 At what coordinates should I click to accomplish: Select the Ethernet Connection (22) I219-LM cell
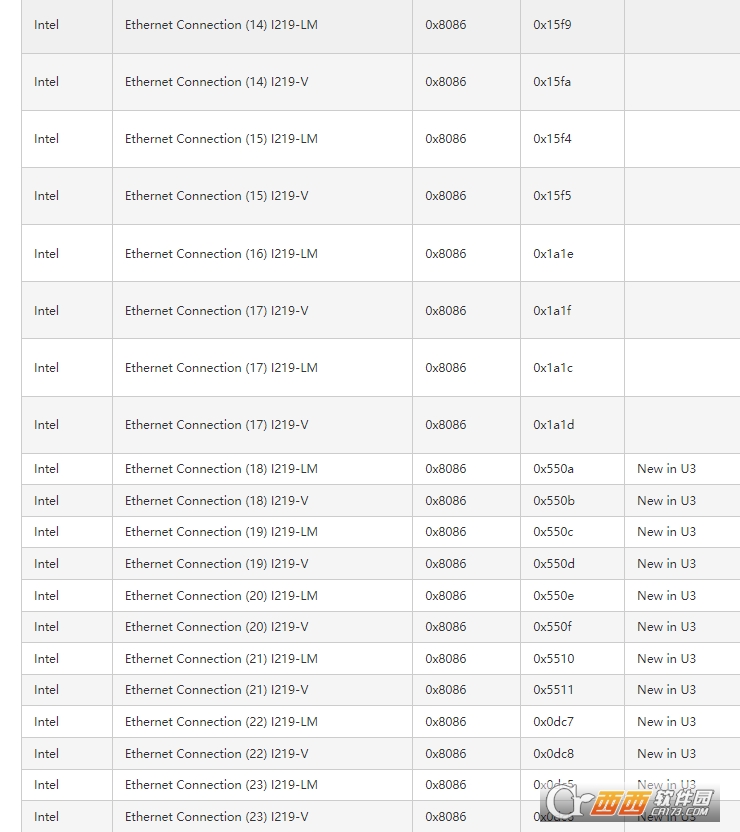pyautogui.click(x=221, y=722)
